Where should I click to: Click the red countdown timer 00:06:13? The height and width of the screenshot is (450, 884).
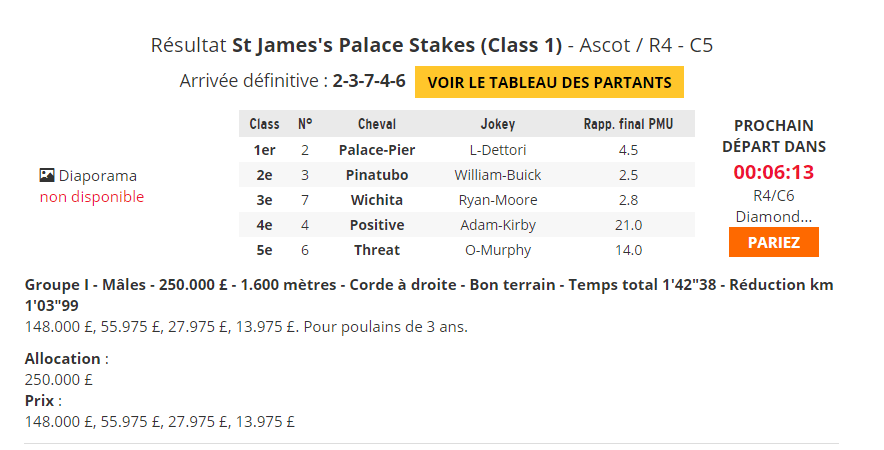click(x=774, y=172)
